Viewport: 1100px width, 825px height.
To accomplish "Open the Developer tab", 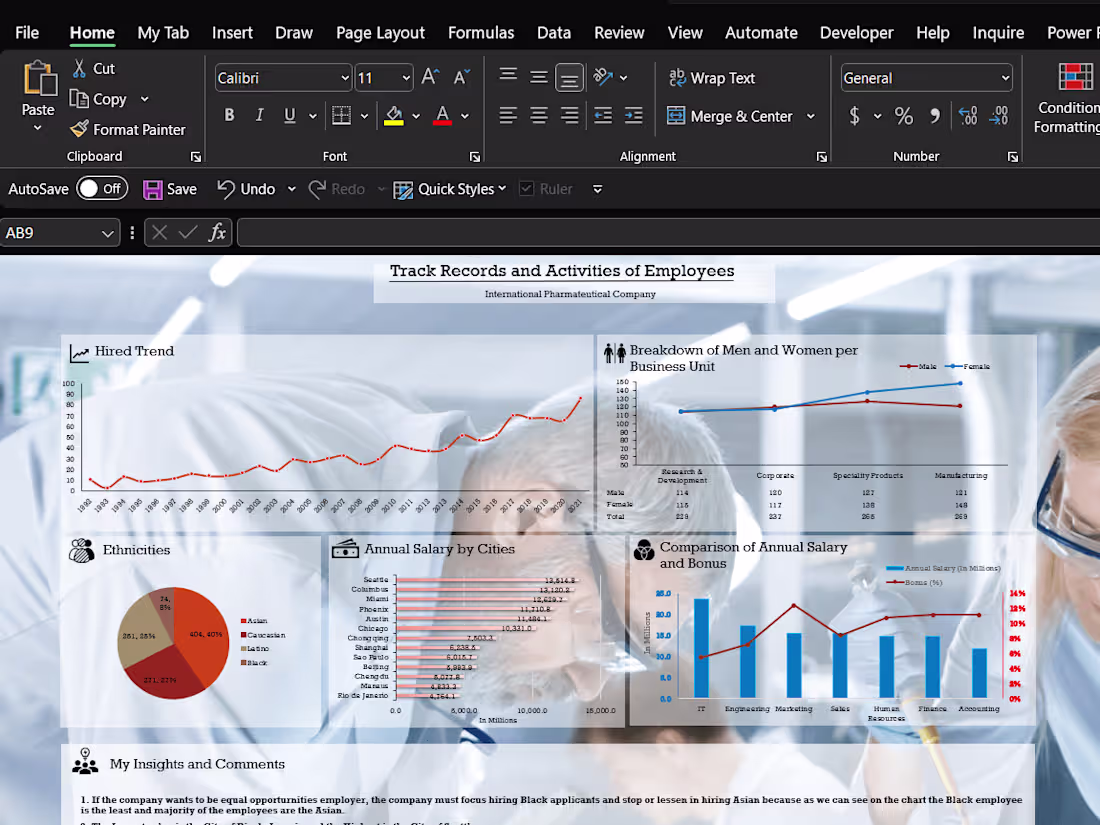I will point(856,32).
